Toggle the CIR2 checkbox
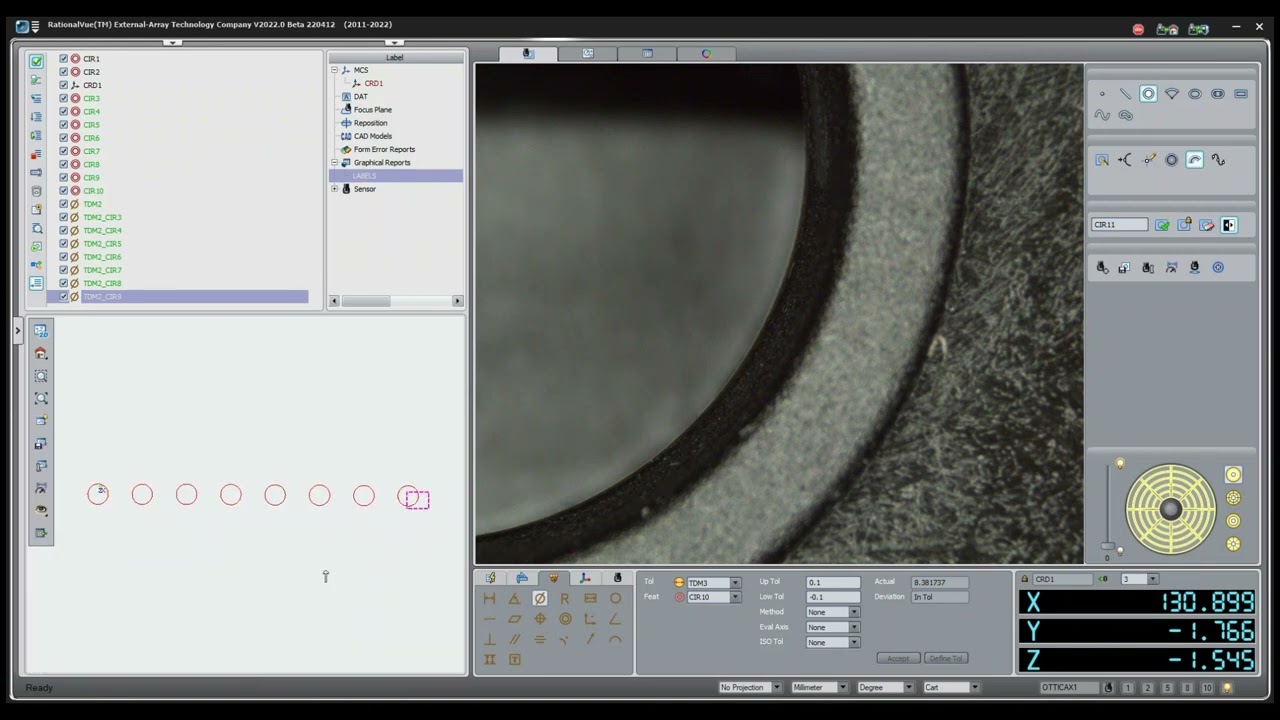Viewport: 1280px width, 720px height. [x=64, y=72]
